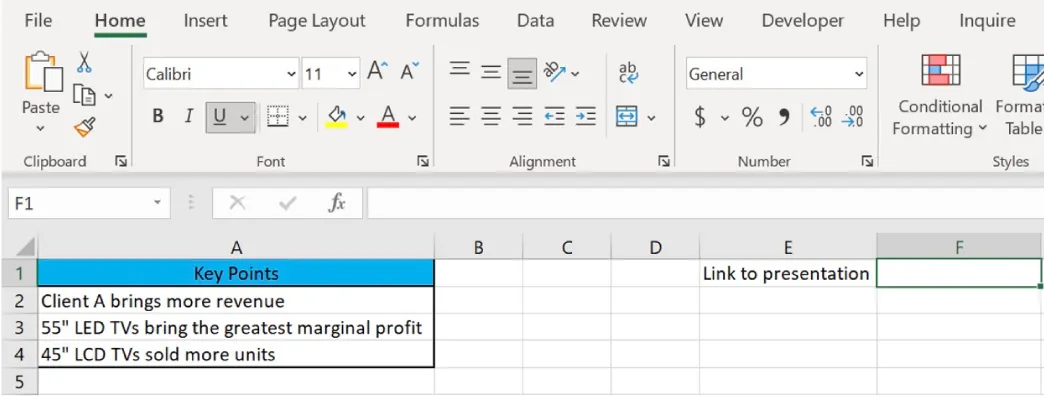The height and width of the screenshot is (396, 1044).
Task: Select the Key Points header cell
Action: click(x=236, y=274)
